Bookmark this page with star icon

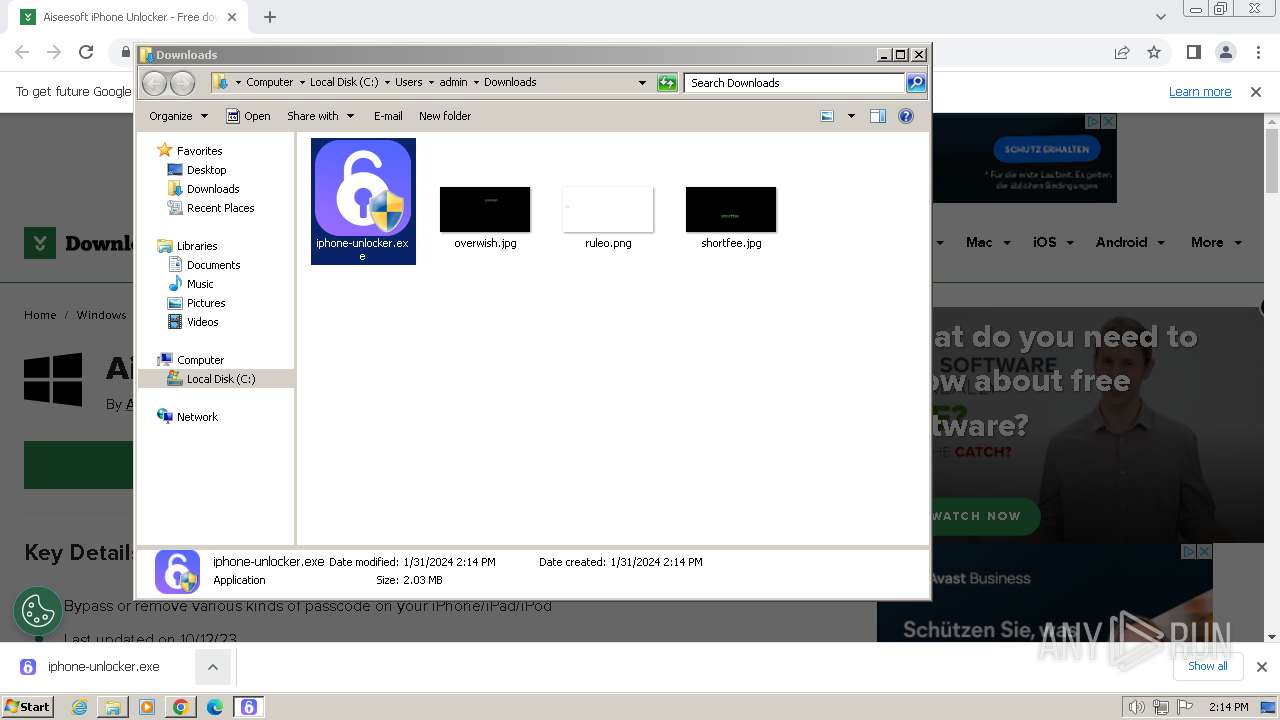tap(1154, 52)
